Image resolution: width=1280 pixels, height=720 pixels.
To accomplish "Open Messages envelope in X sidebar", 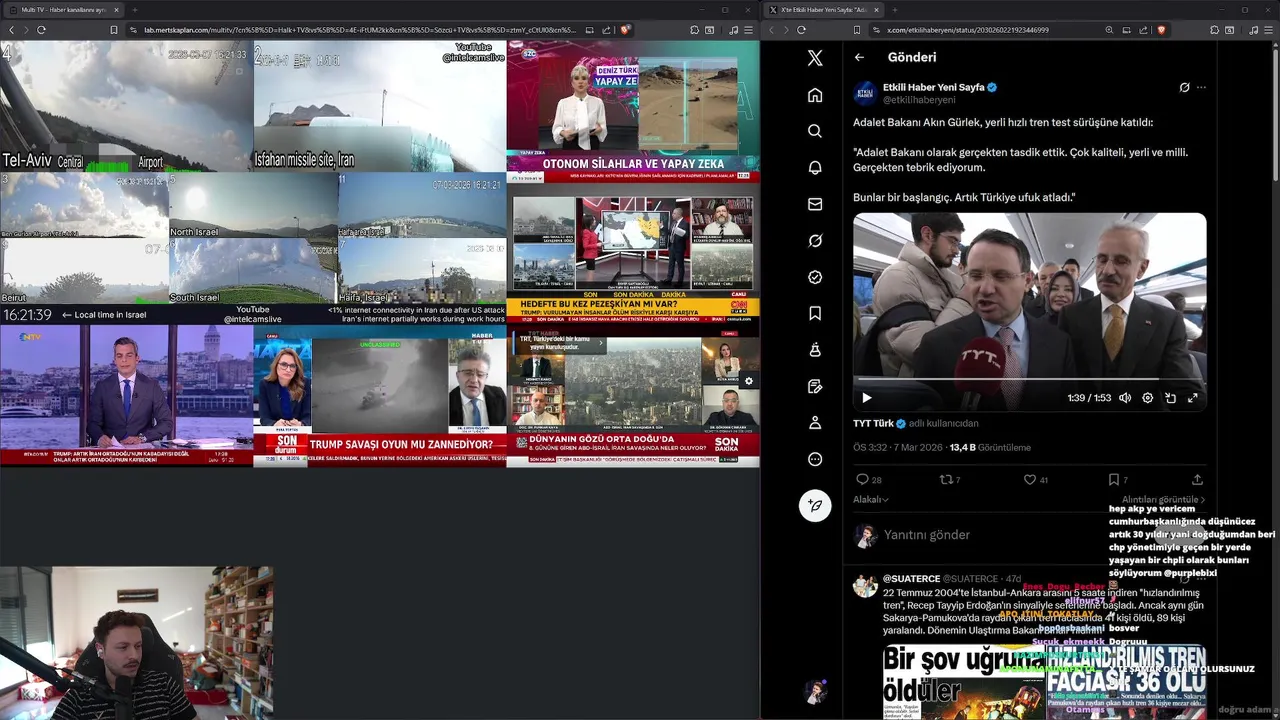I will coord(815,204).
